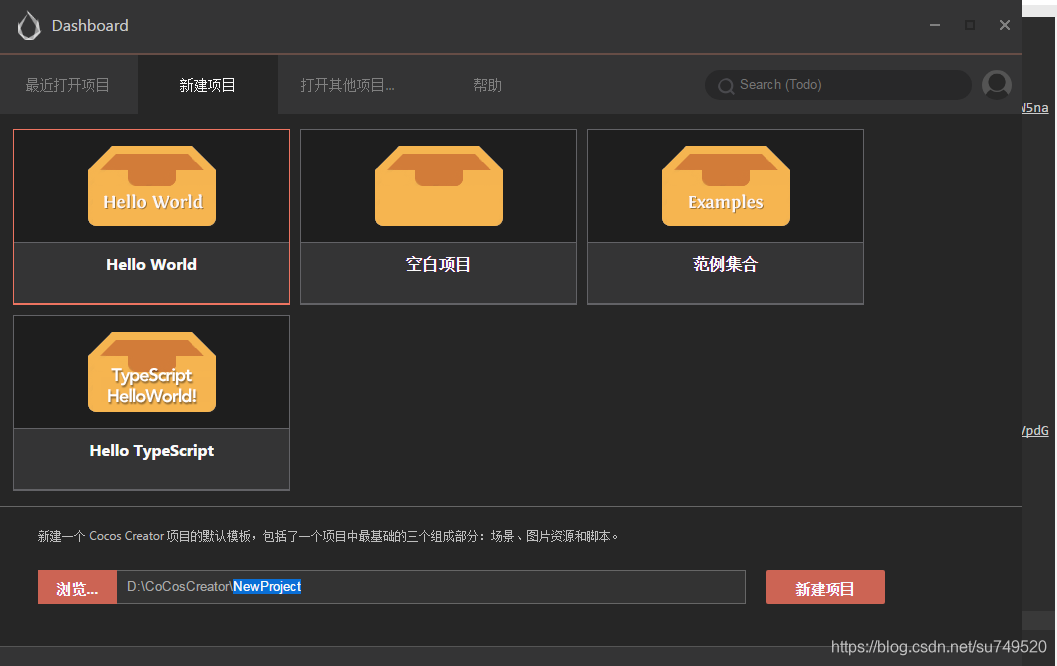Click the project path input field
This screenshot has width=1057, height=666.
coord(431,587)
